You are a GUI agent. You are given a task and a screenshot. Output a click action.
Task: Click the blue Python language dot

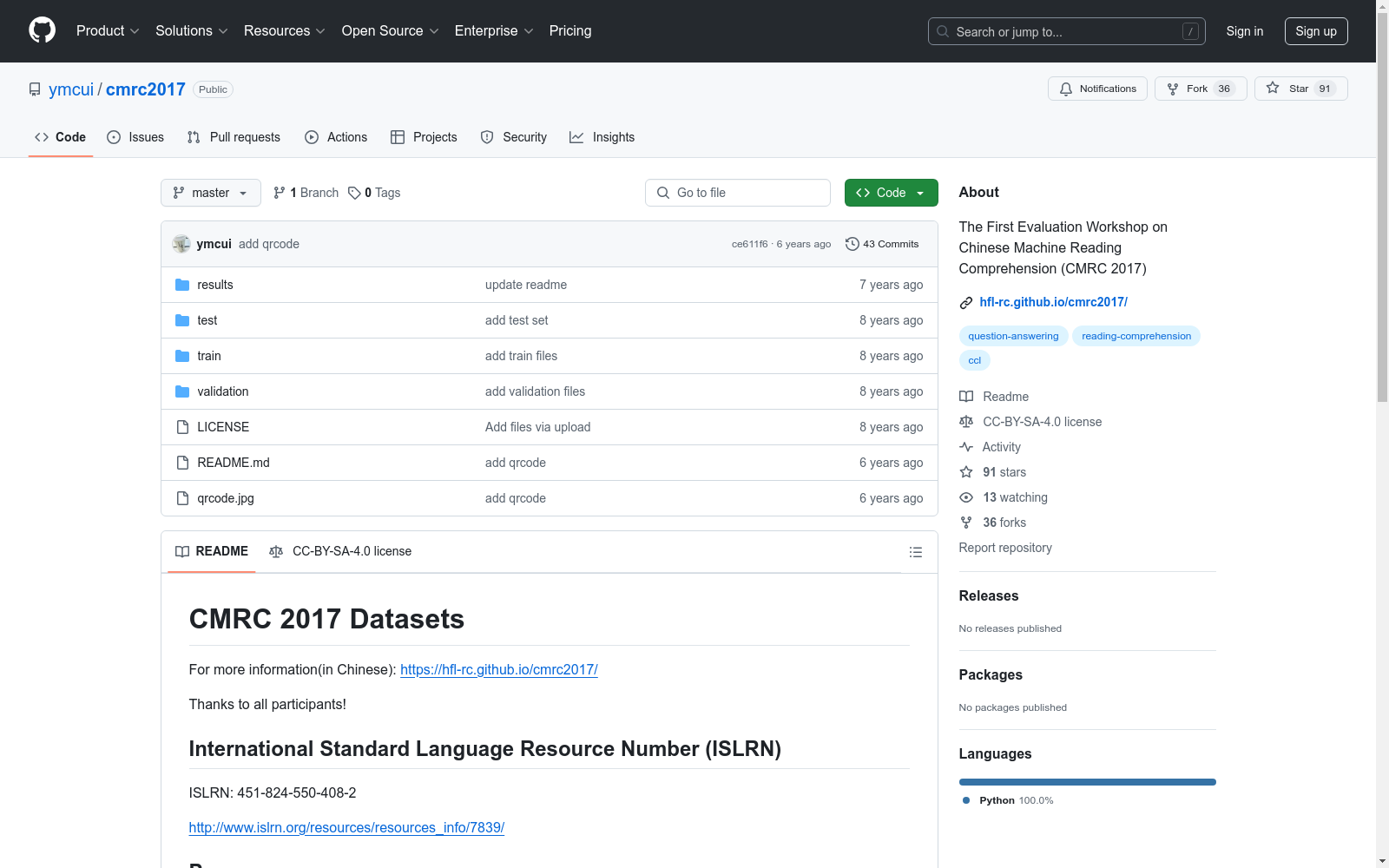[x=966, y=800]
